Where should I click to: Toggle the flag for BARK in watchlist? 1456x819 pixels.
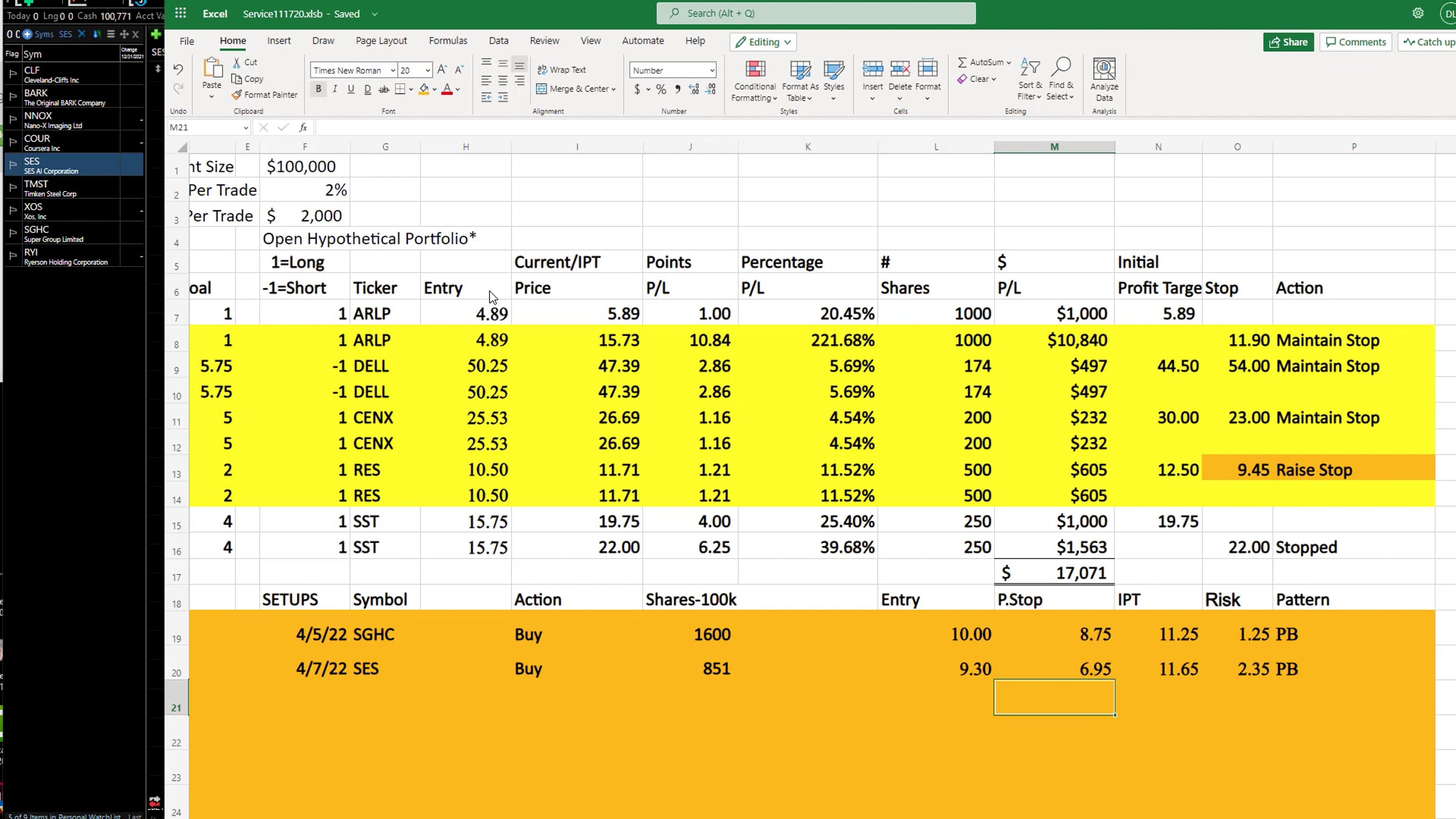click(13, 96)
